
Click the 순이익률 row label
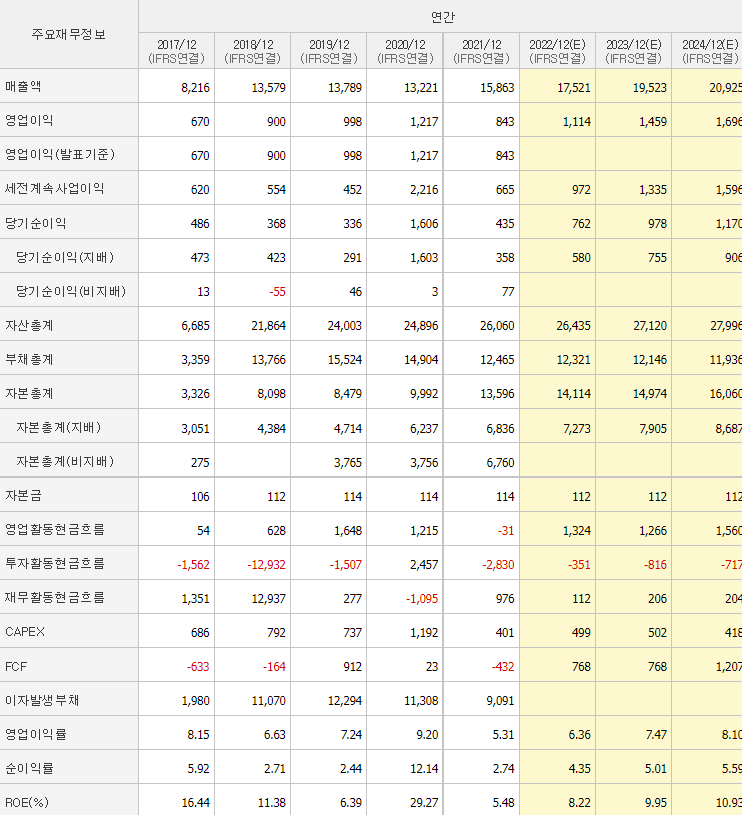[29, 768]
